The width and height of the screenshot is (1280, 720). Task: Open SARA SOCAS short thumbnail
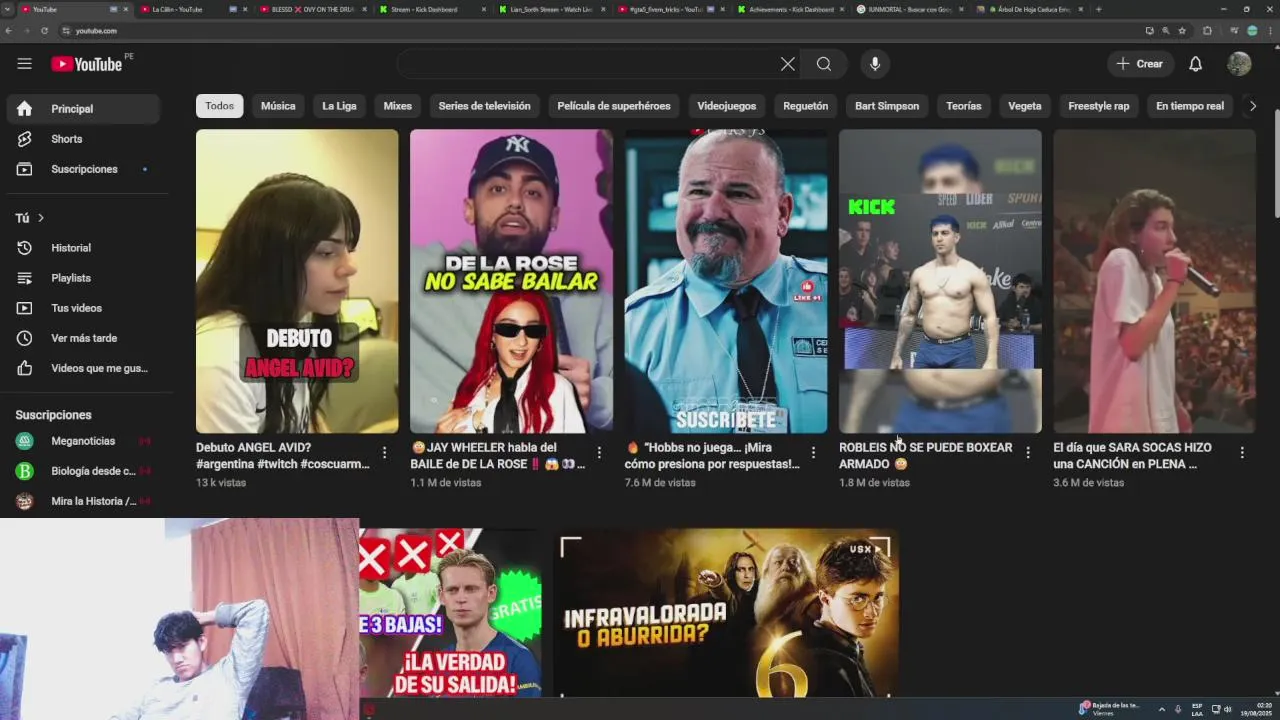(x=1154, y=281)
